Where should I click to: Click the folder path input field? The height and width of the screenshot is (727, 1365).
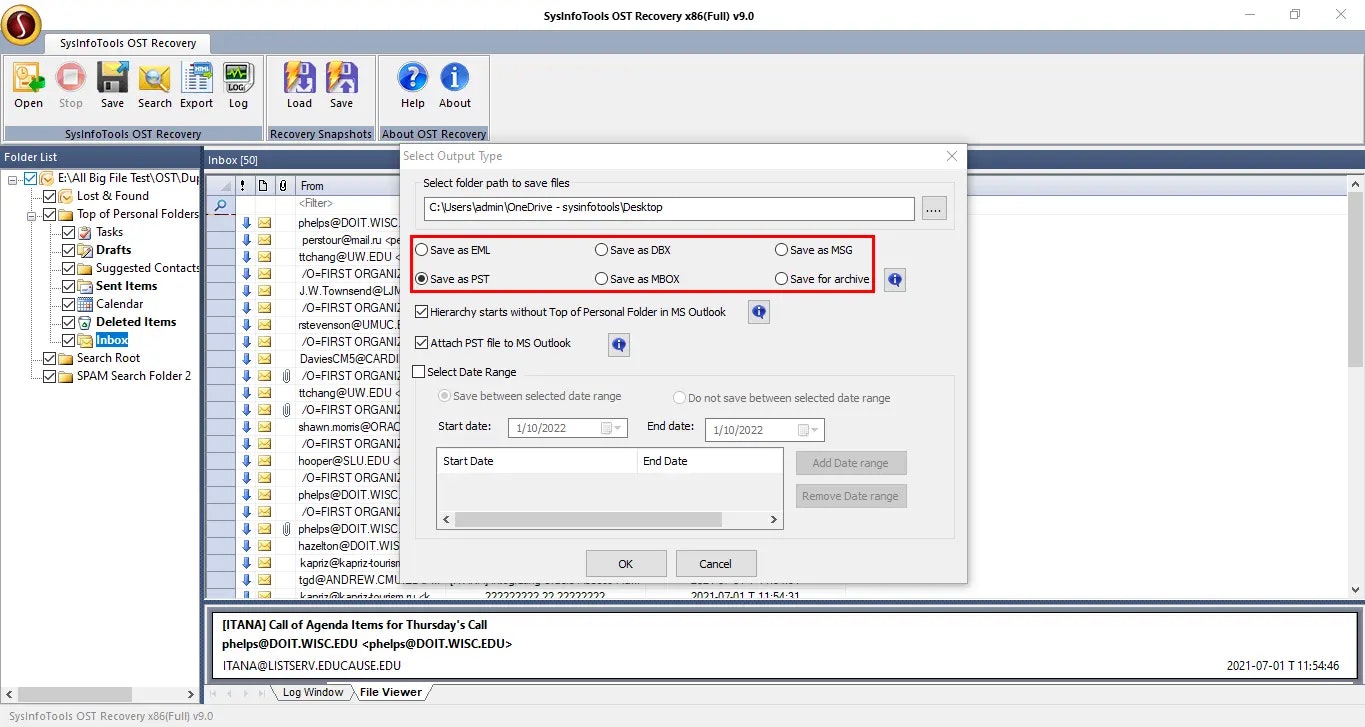click(669, 208)
